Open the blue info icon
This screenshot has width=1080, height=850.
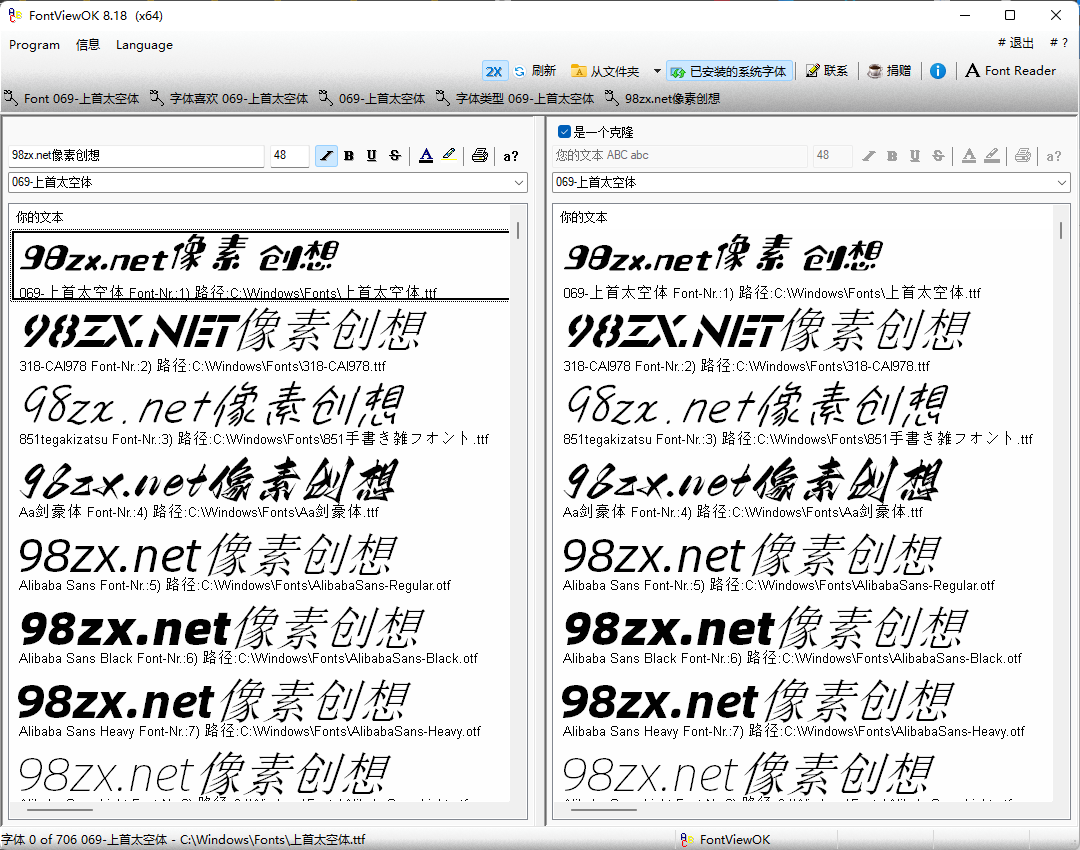[937, 71]
